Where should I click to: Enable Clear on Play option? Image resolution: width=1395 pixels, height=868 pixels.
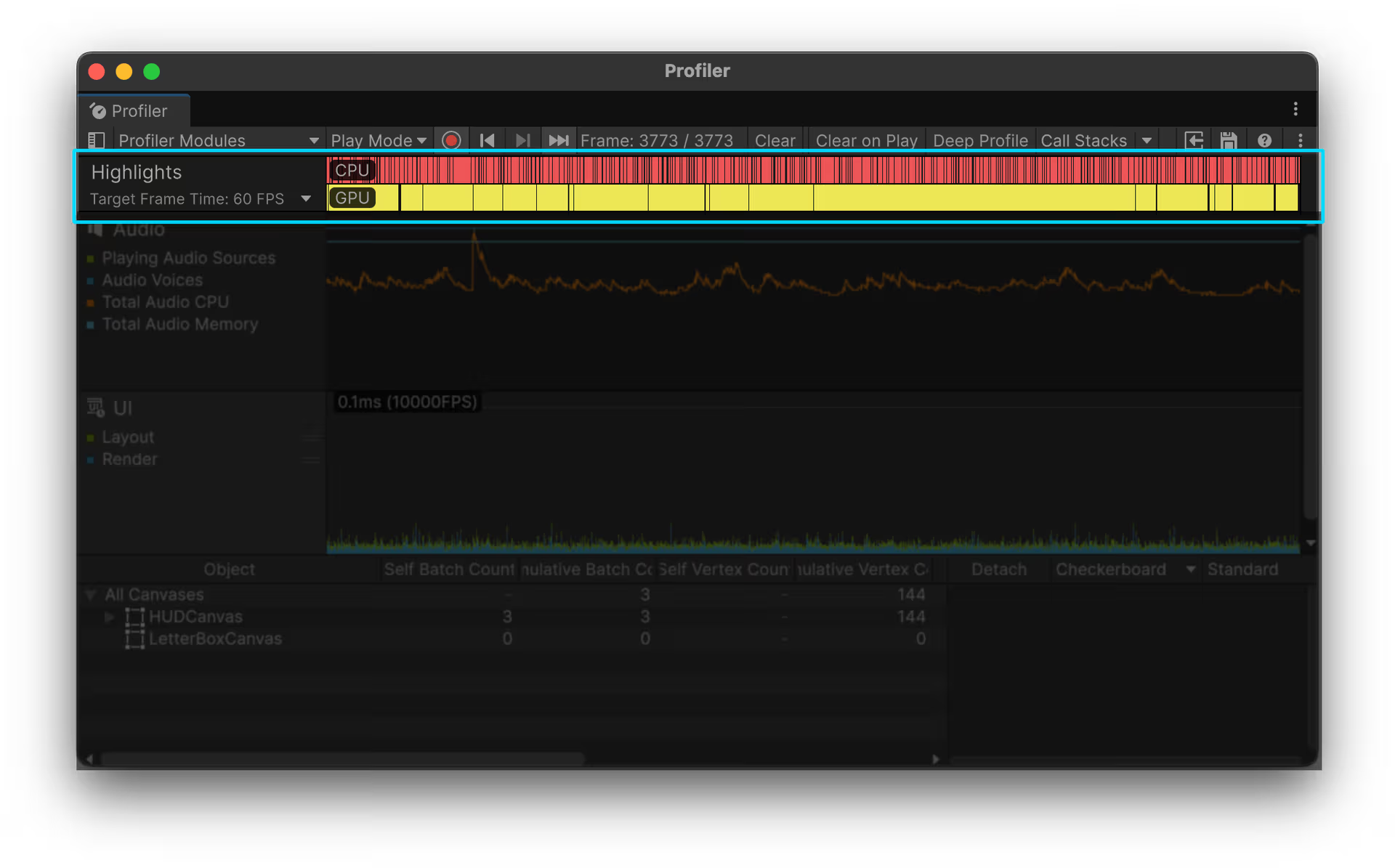coord(866,140)
